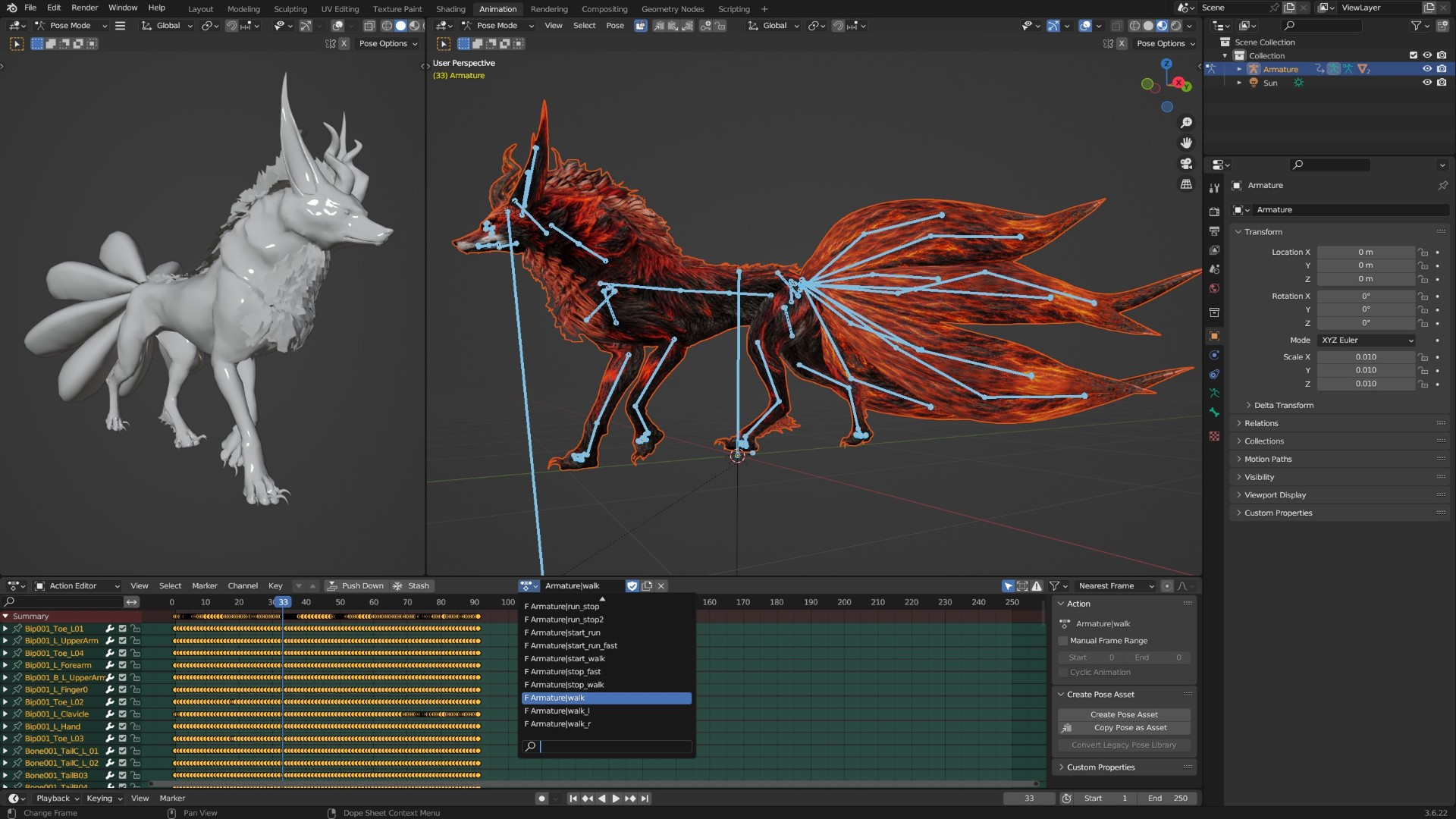Click the current frame field showing 33
The width and height of the screenshot is (1456, 819).
pyautogui.click(x=1029, y=799)
